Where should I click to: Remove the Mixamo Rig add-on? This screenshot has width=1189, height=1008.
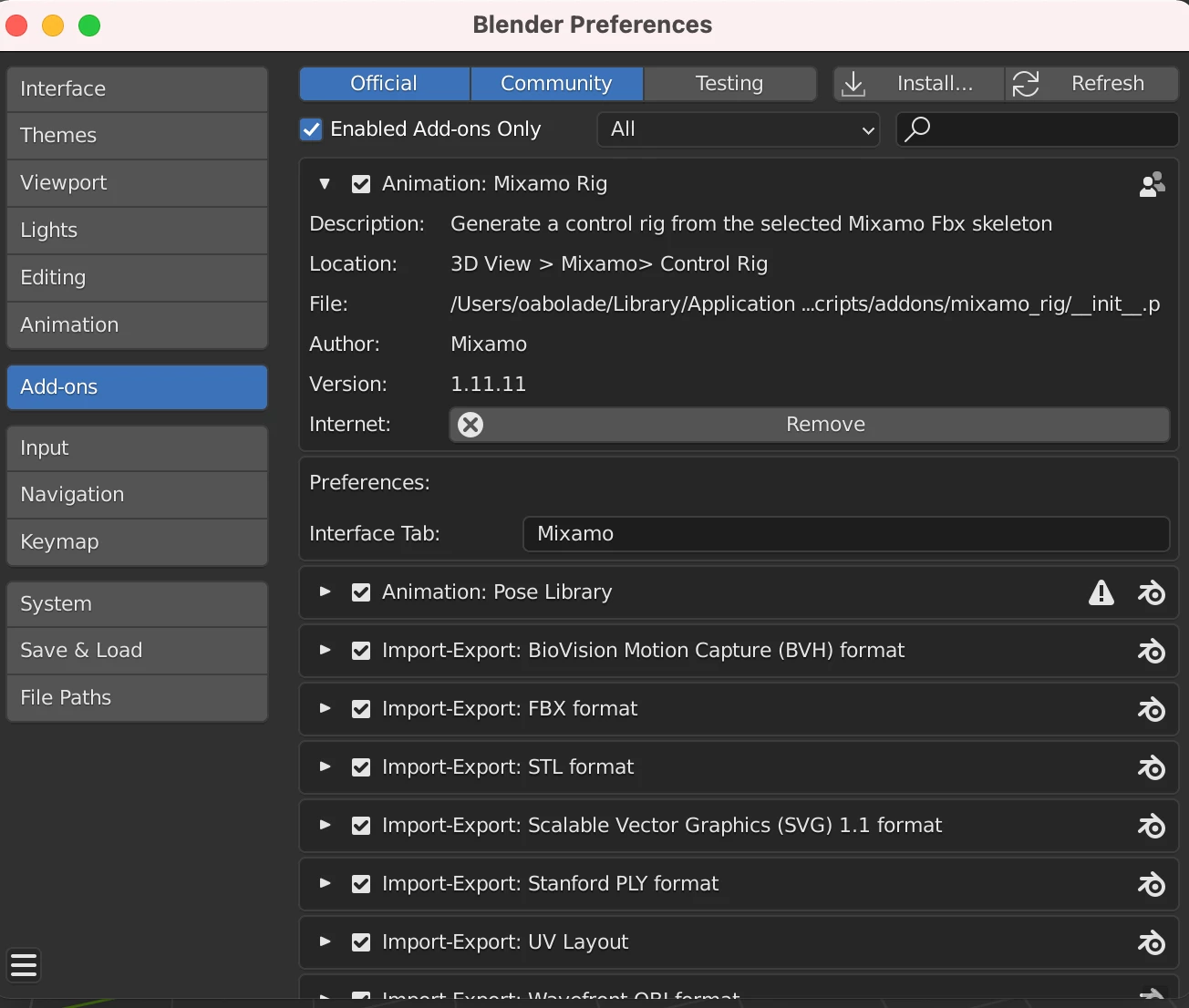[x=810, y=425]
